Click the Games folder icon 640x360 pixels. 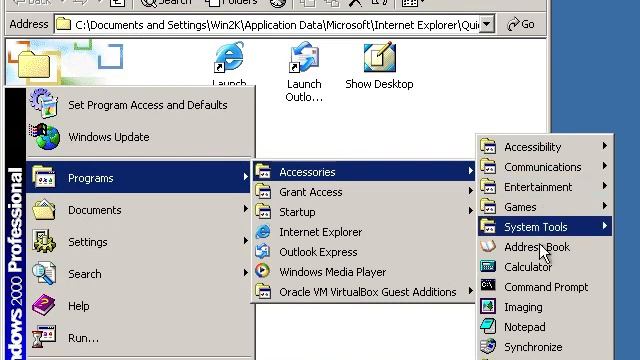488,206
